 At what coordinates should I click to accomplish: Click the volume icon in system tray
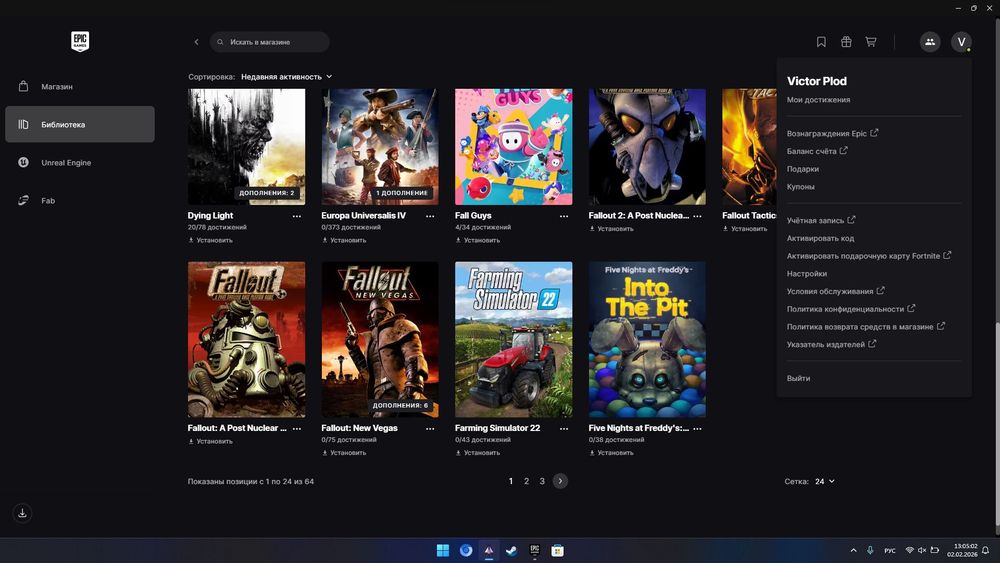tap(922, 550)
